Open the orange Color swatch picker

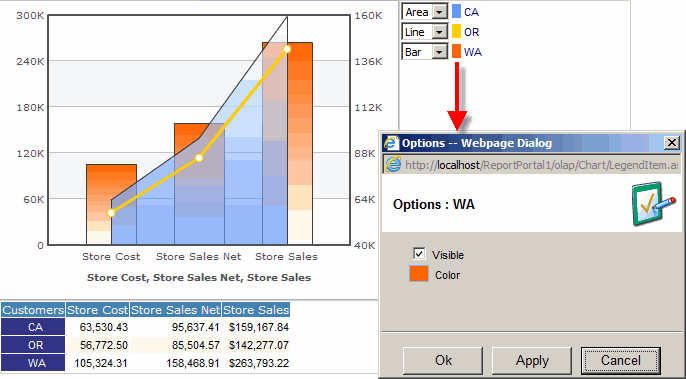(419, 274)
